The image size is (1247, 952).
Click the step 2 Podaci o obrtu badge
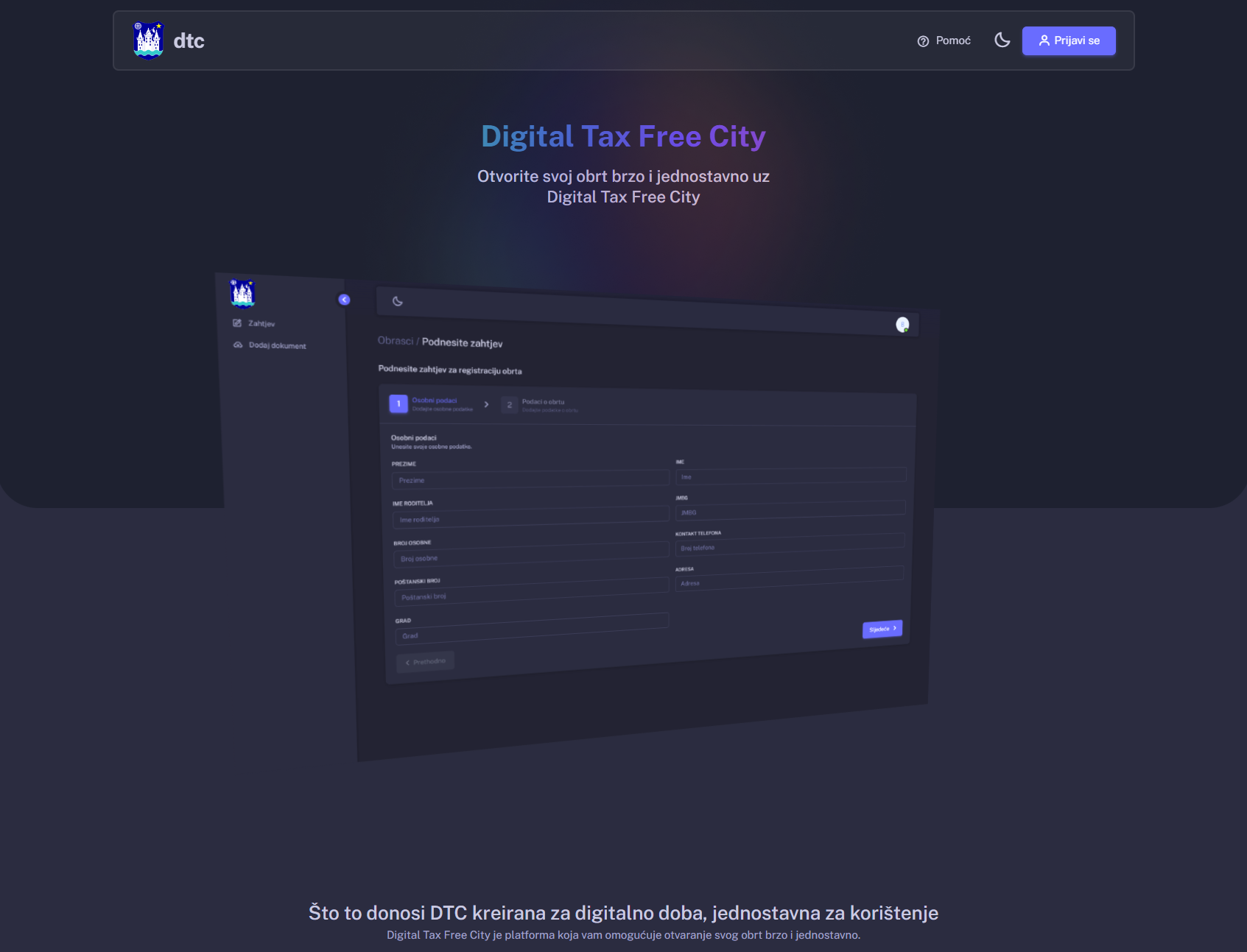point(509,405)
